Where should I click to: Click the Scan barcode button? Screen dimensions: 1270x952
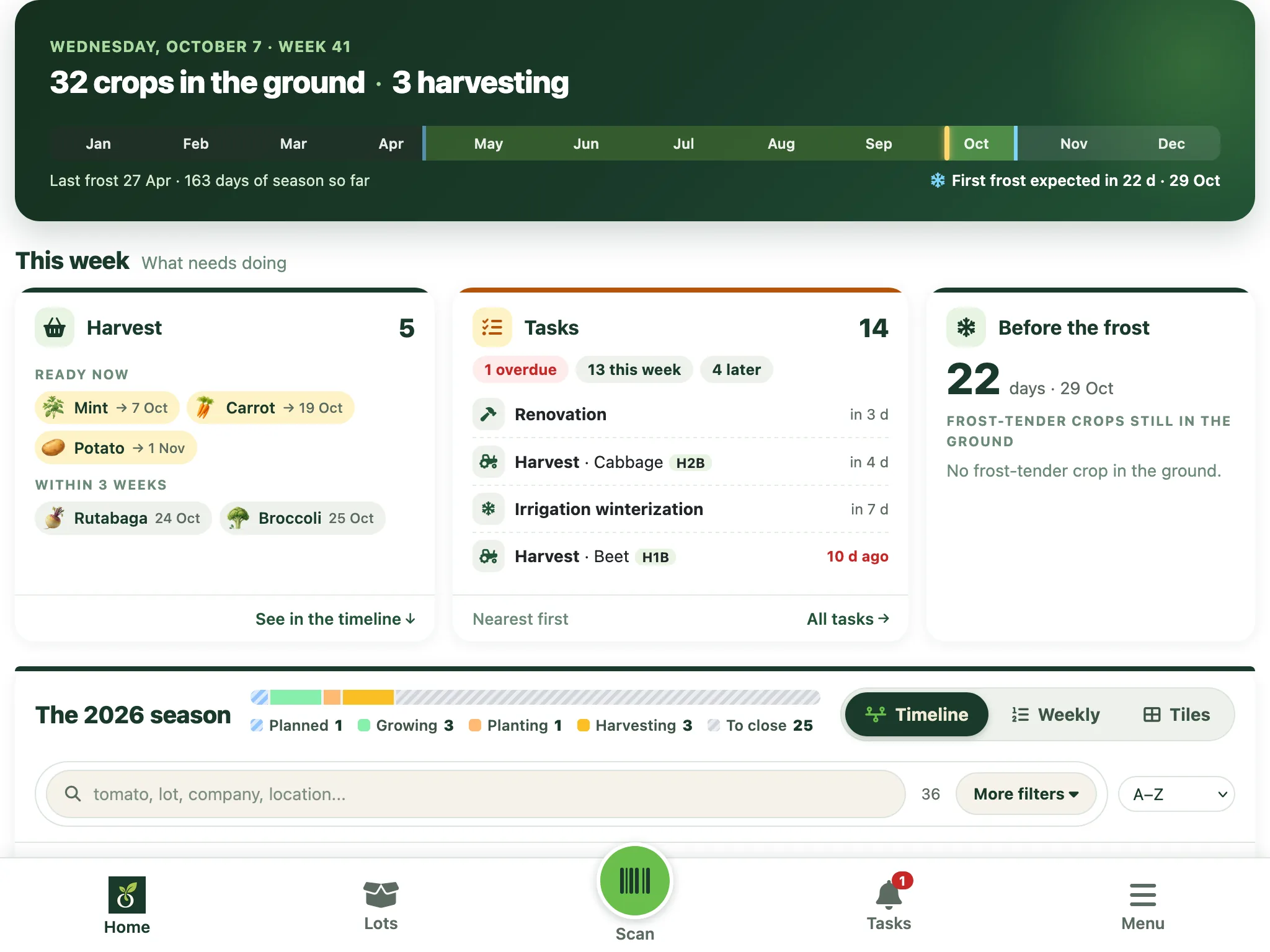pyautogui.click(x=635, y=881)
